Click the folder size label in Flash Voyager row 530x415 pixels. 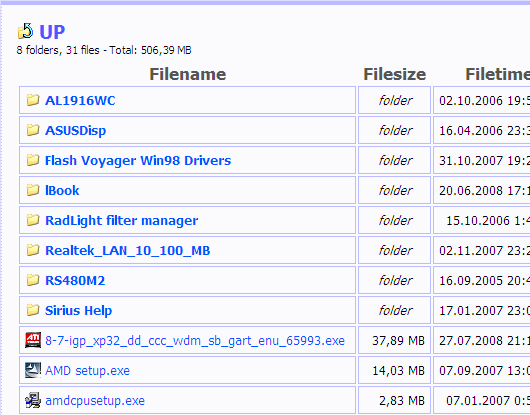coord(395,161)
